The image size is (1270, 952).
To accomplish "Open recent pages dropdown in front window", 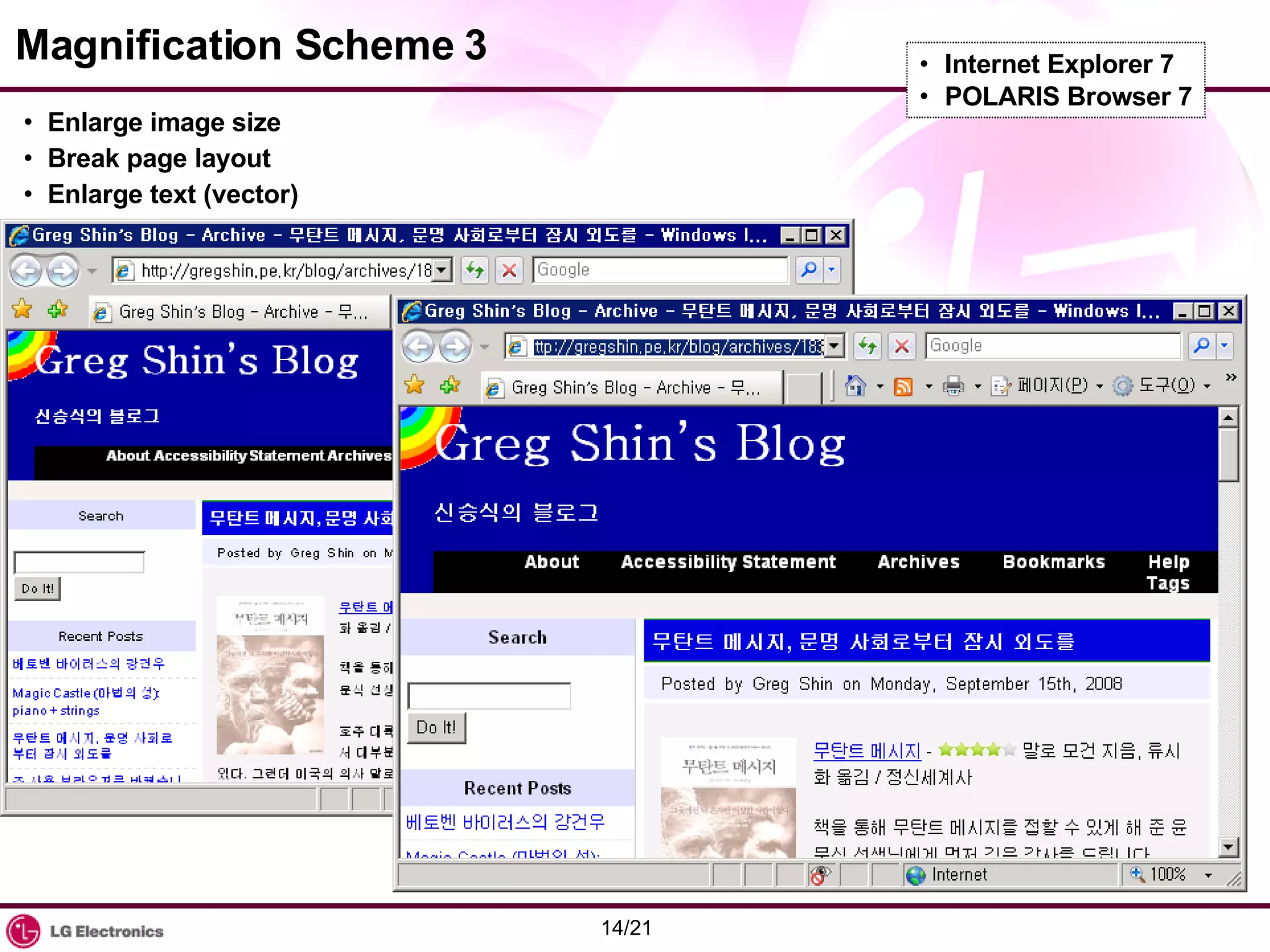I will point(484,347).
